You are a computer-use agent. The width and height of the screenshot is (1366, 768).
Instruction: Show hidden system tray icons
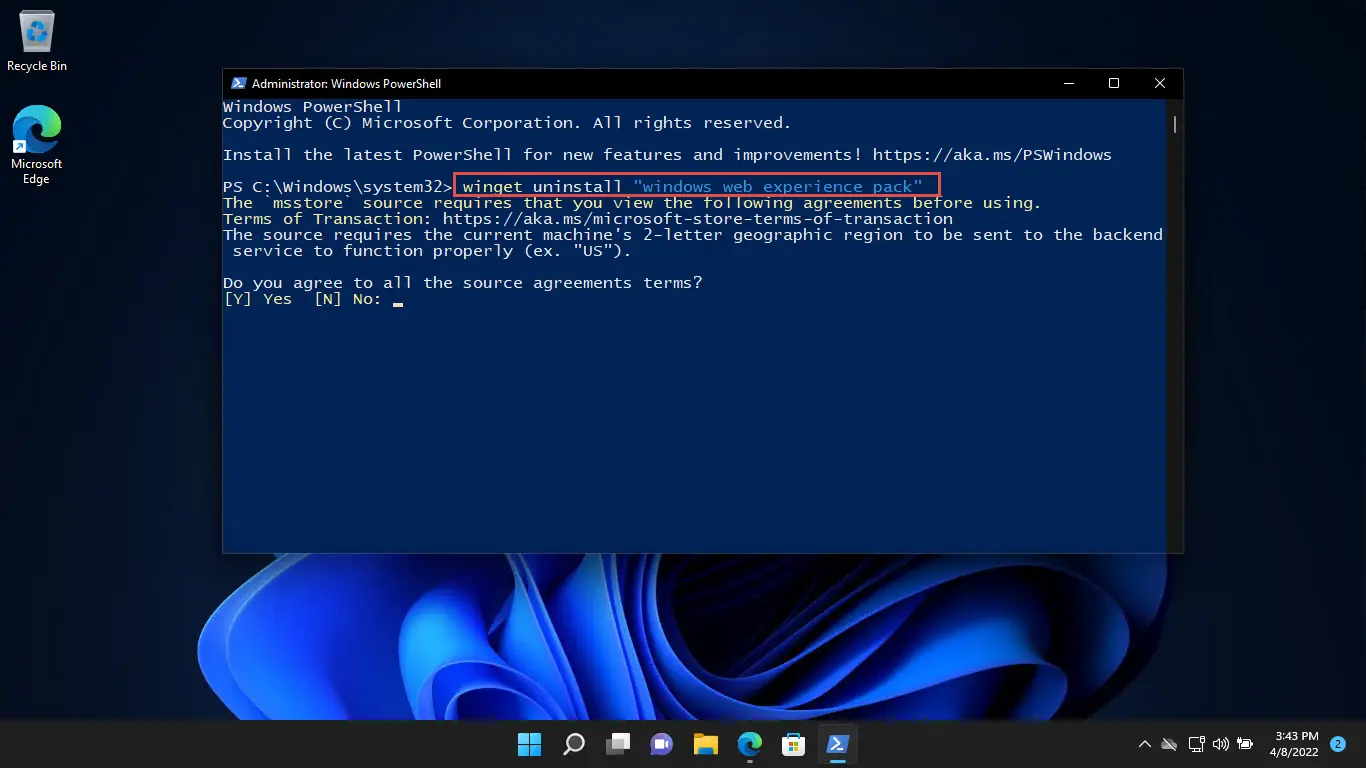[x=1145, y=744]
